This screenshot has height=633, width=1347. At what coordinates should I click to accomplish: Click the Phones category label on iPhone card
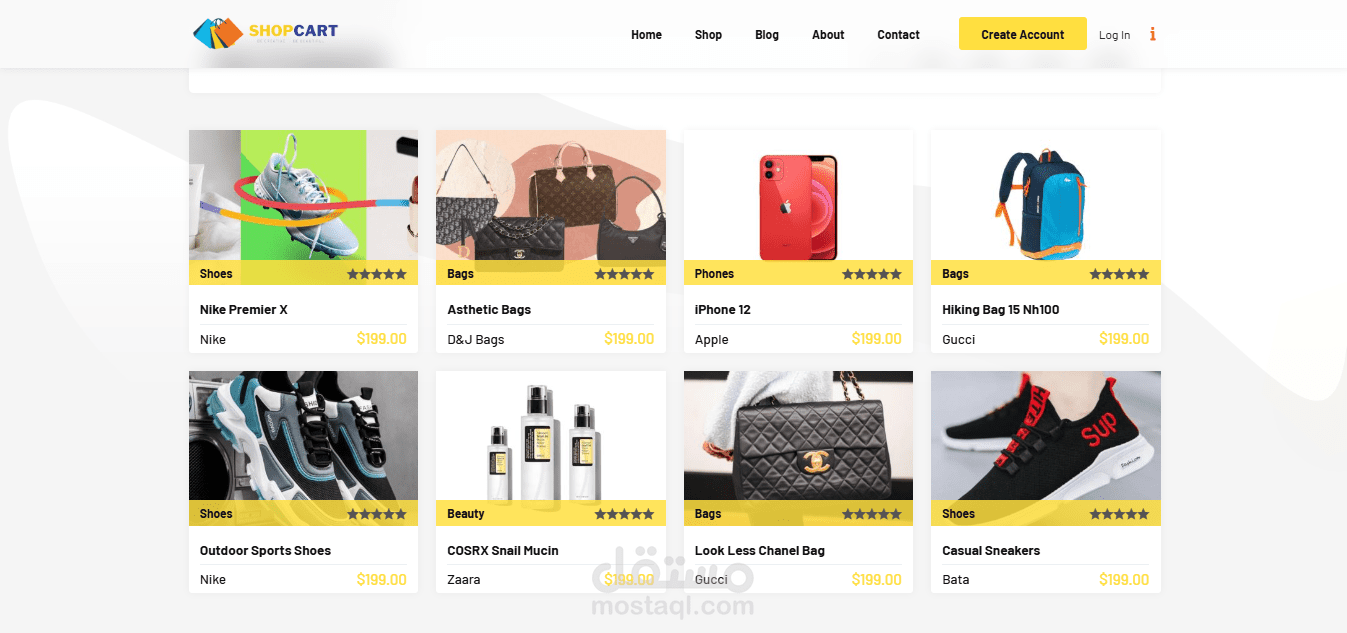714,273
